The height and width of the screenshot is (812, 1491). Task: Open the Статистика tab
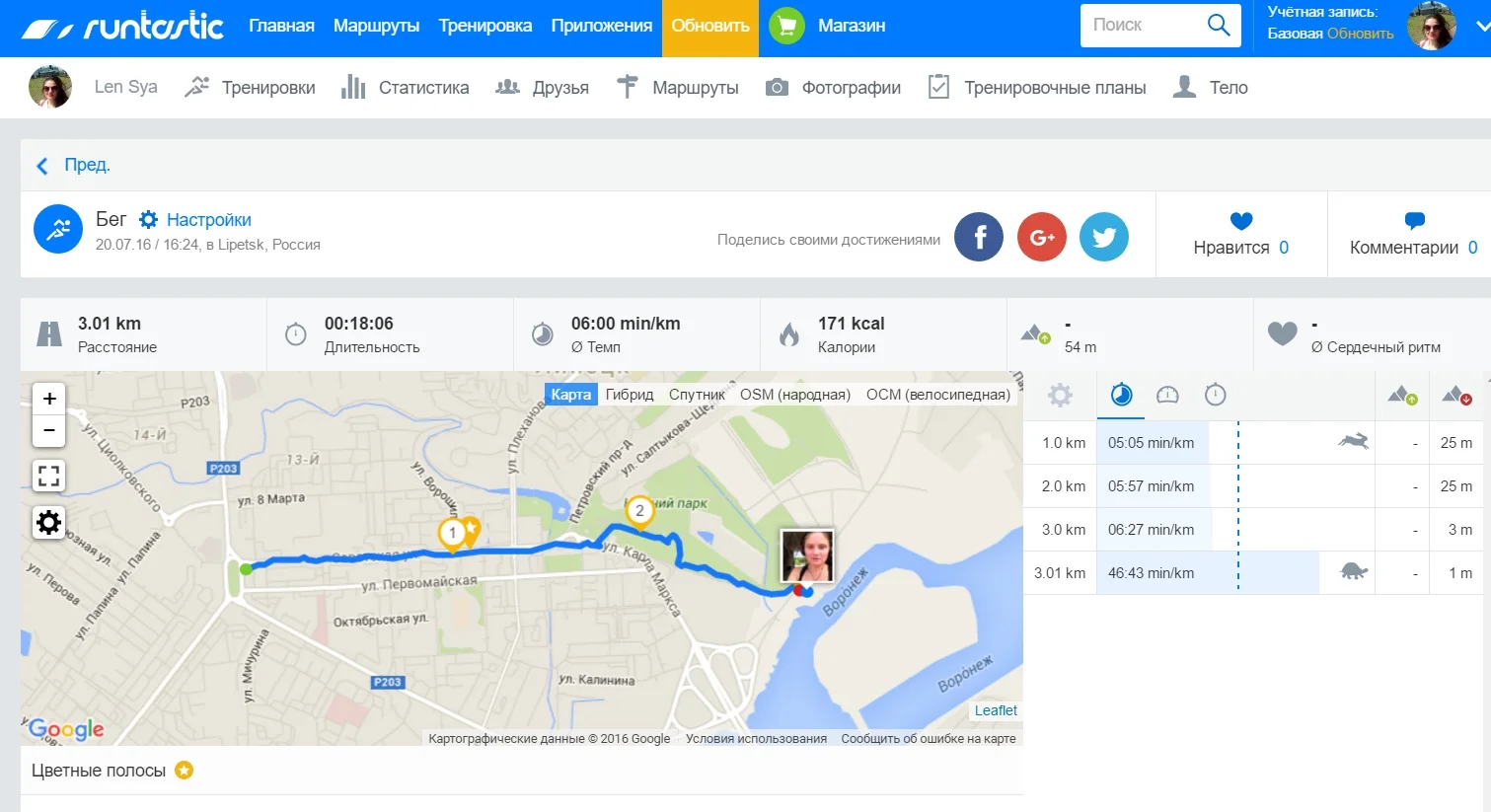pyautogui.click(x=406, y=88)
